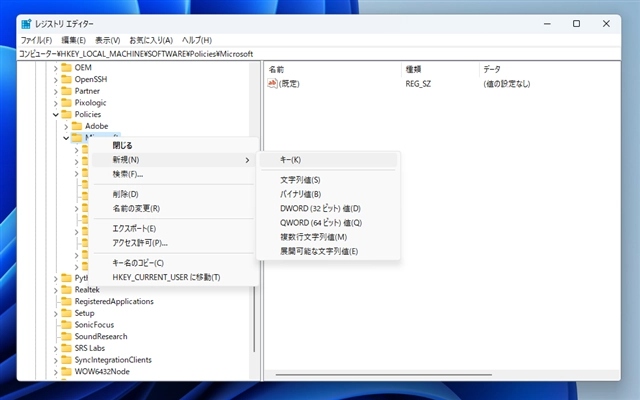Select the WOW6432Node folder icon
Screen dimensions: 640x400
66,372
